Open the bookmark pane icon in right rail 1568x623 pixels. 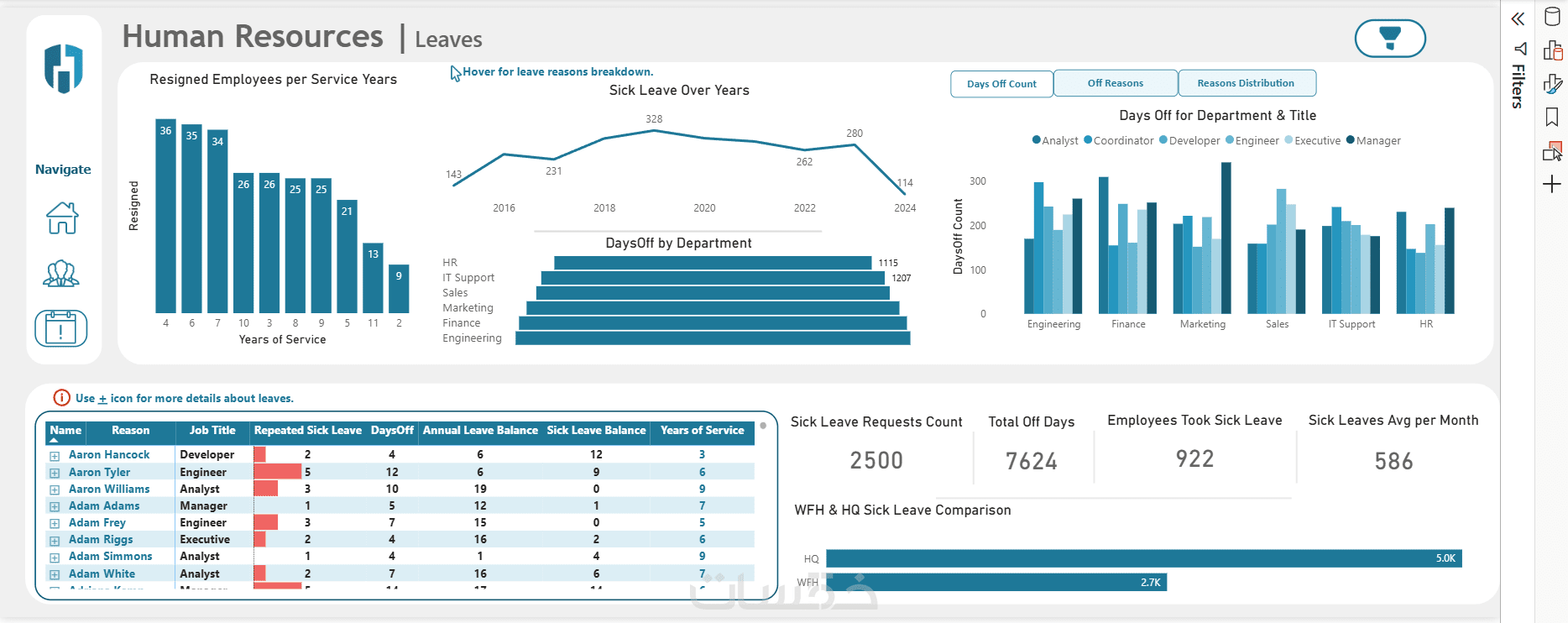pos(1552,118)
